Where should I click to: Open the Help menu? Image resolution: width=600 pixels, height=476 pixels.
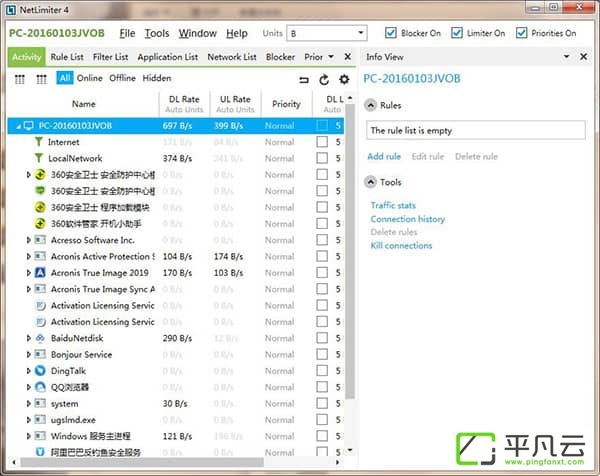[236, 34]
